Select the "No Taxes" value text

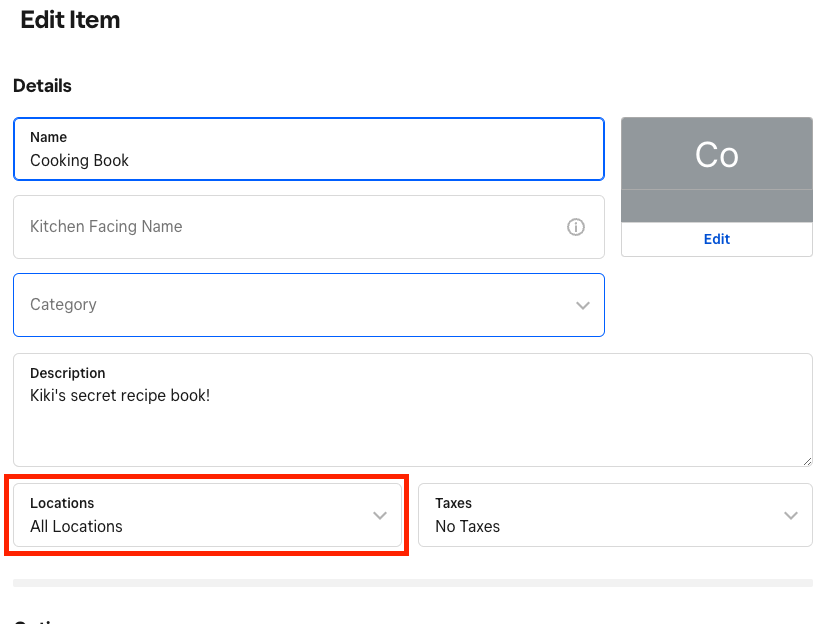467,527
